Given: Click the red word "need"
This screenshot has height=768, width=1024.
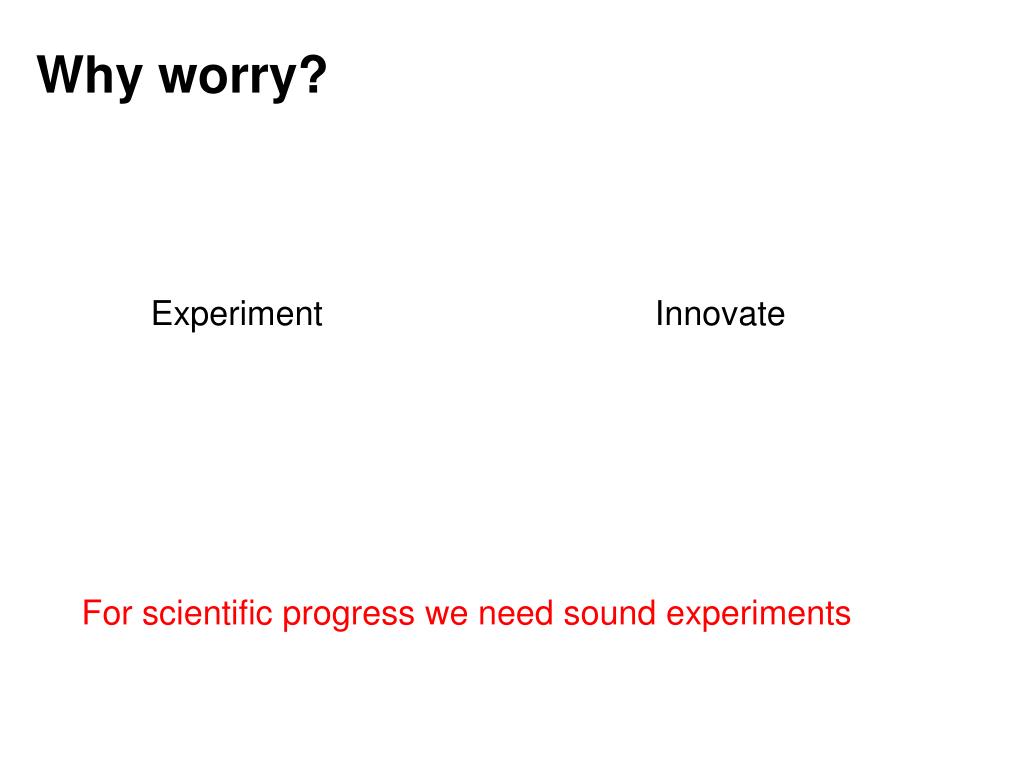Looking at the screenshot, I should pos(517,613).
